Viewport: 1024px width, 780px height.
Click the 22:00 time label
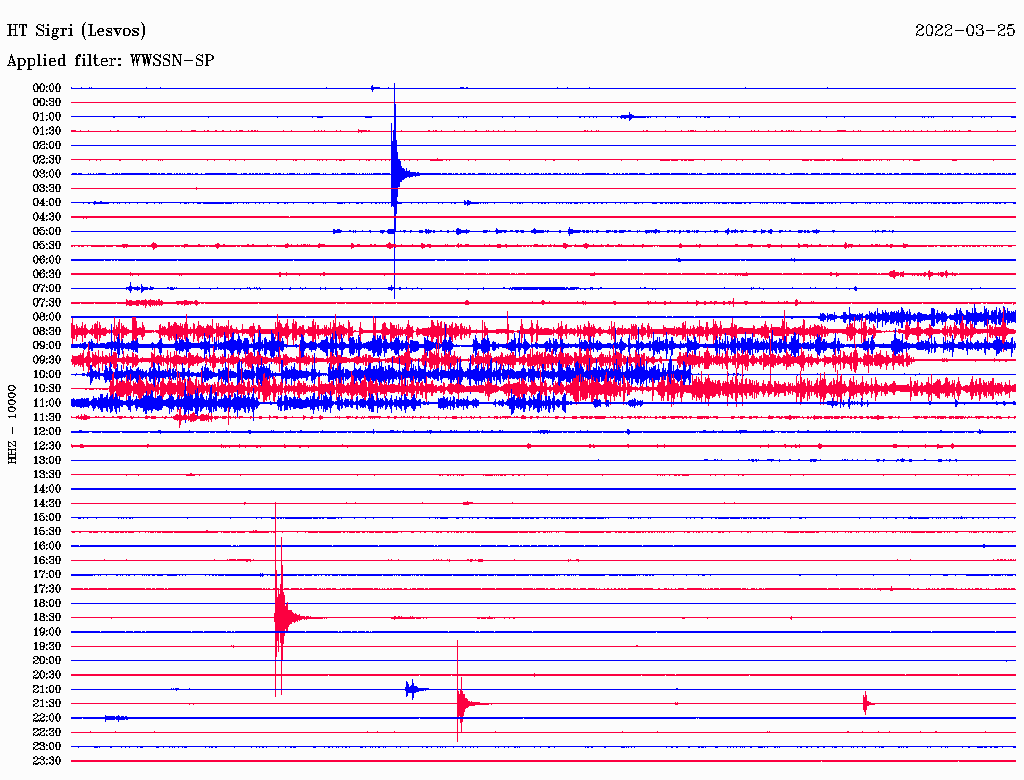(x=47, y=718)
